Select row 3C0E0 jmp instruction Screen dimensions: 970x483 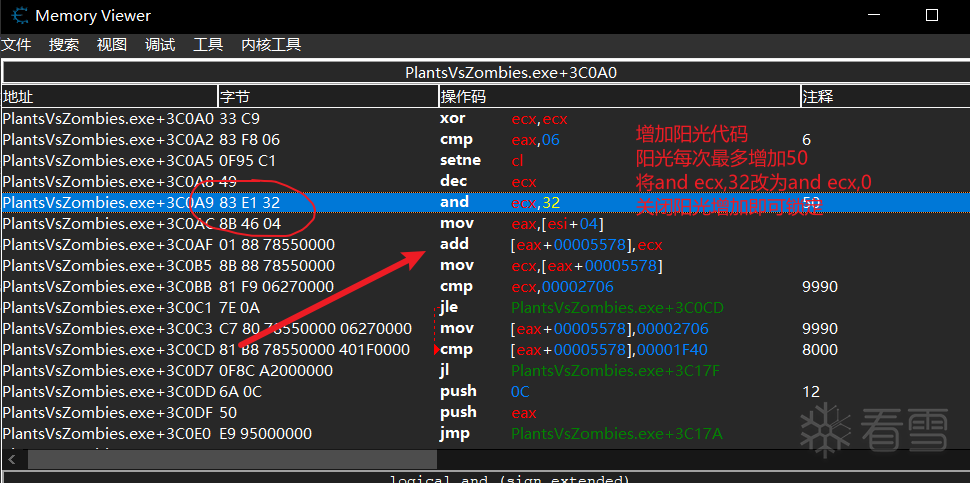[485, 434]
